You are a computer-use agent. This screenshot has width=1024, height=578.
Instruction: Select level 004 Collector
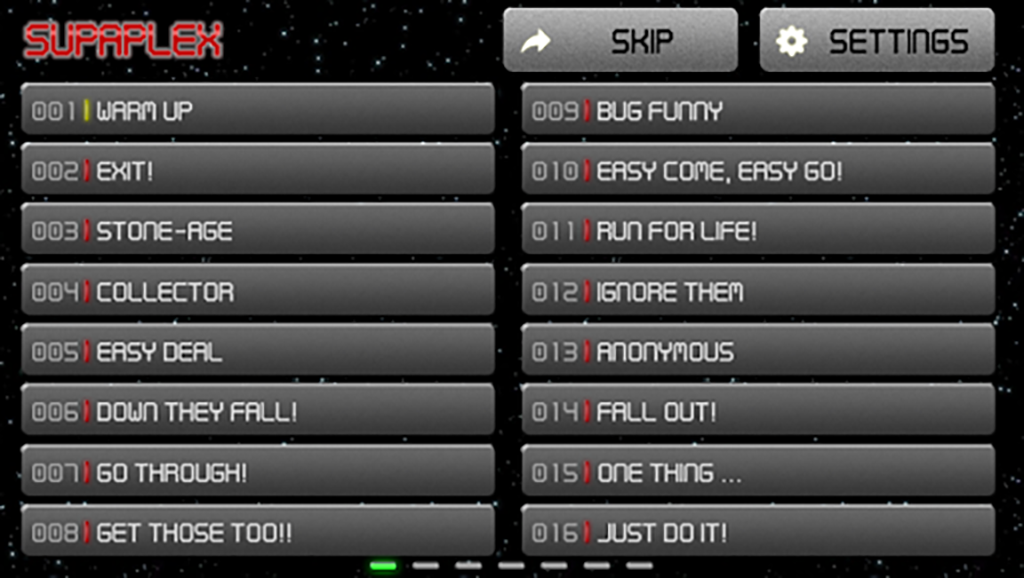[x=258, y=291]
